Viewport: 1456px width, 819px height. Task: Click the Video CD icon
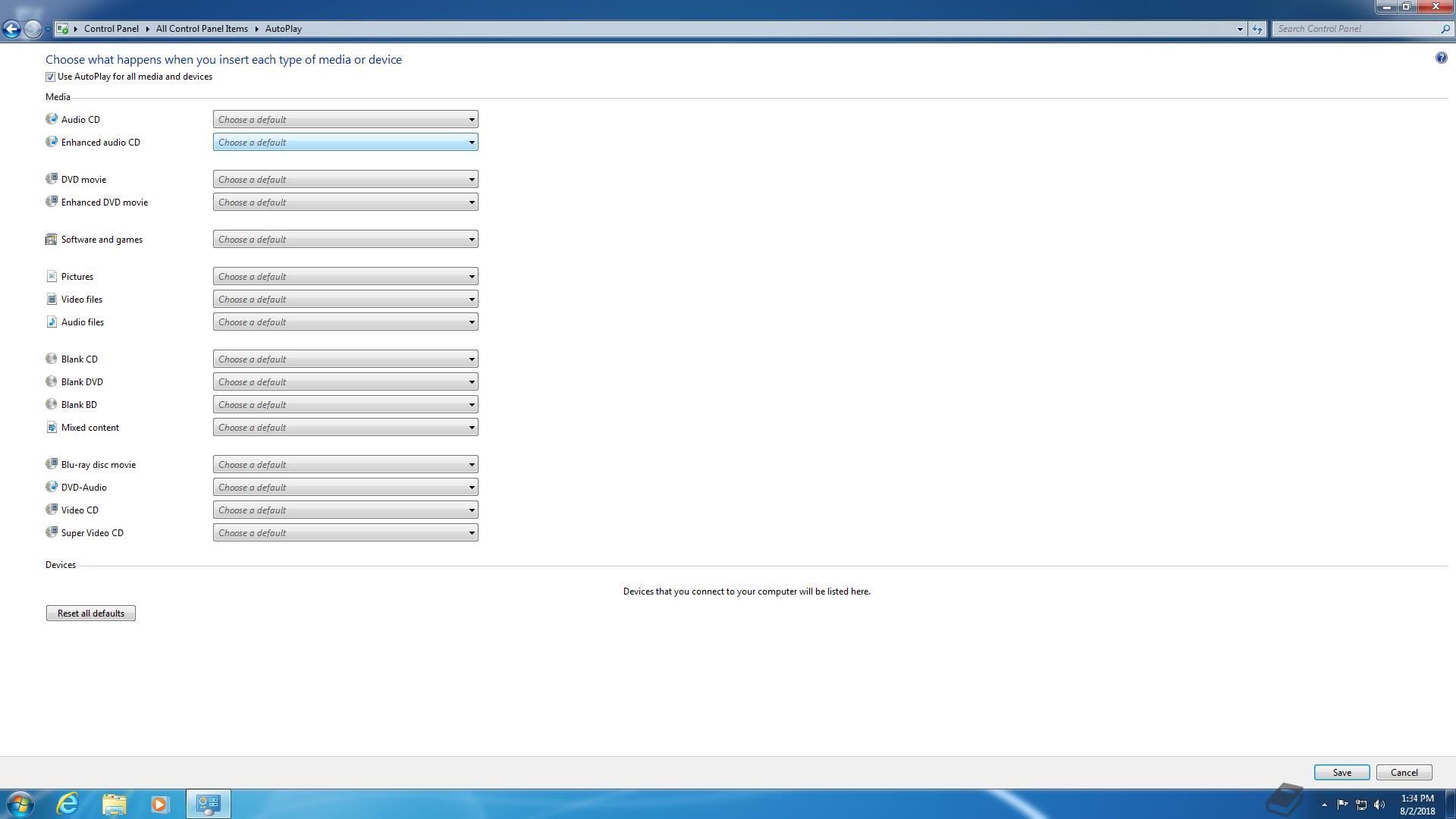click(52, 510)
